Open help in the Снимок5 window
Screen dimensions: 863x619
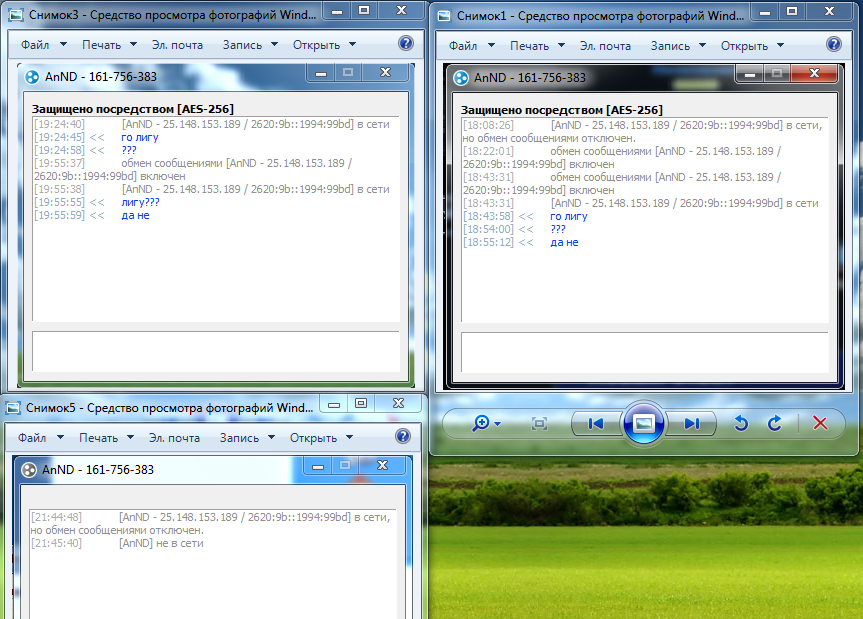pyautogui.click(x=403, y=436)
